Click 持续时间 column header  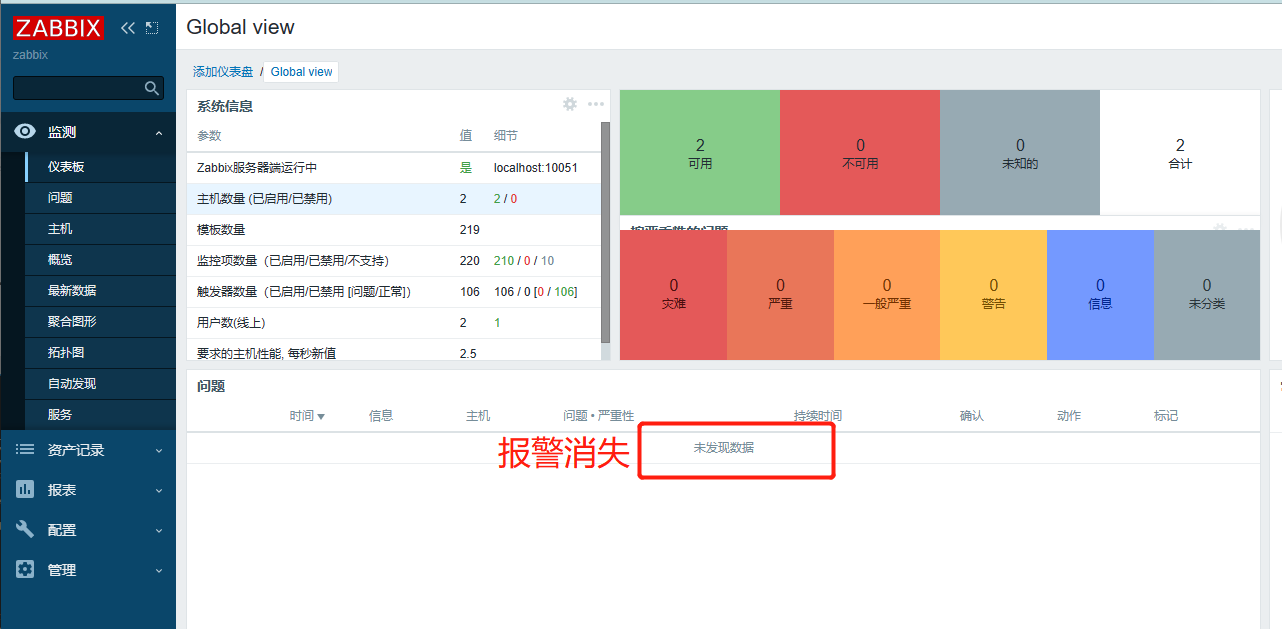818,416
